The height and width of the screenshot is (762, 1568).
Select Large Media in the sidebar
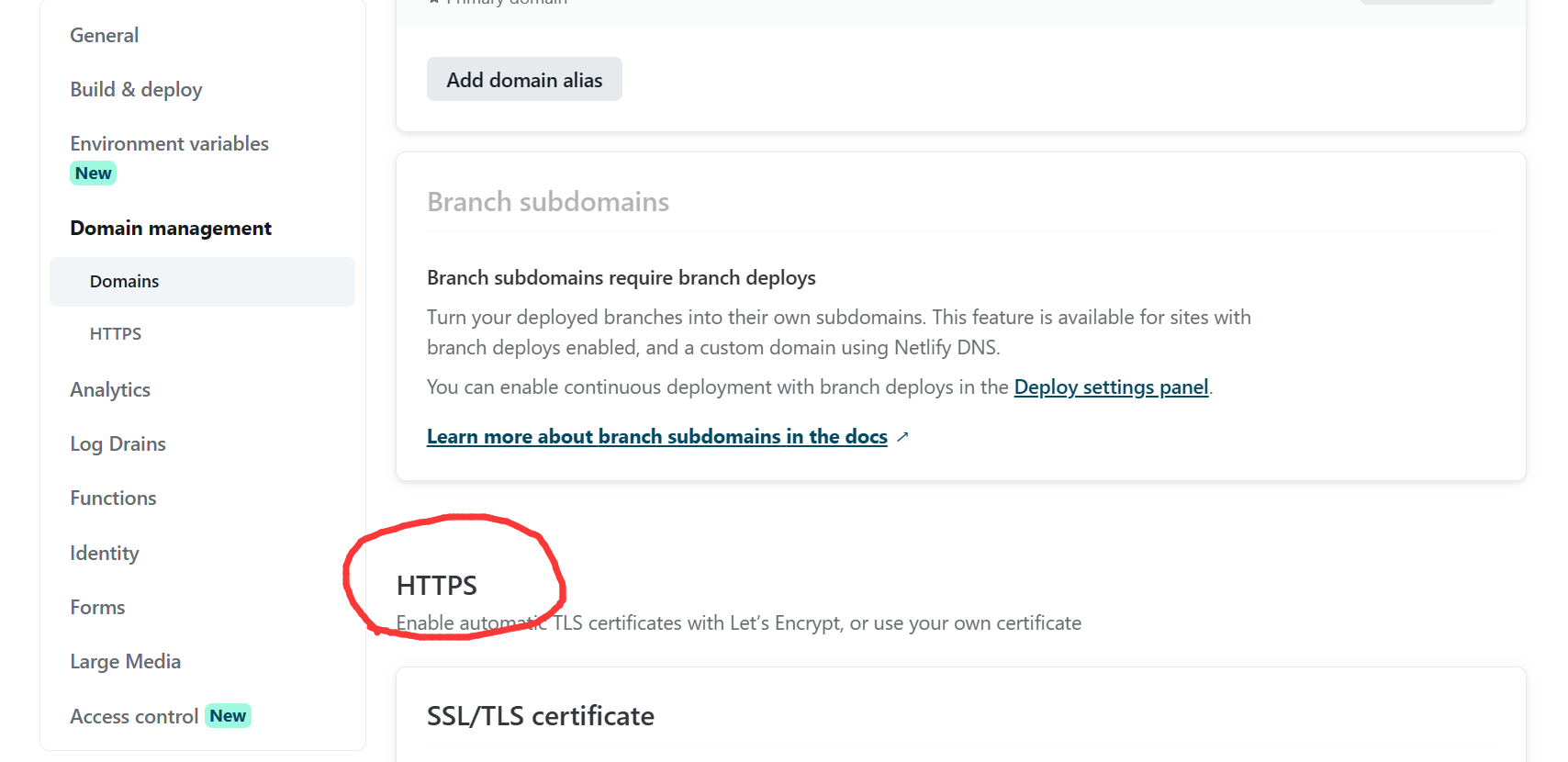coord(125,662)
